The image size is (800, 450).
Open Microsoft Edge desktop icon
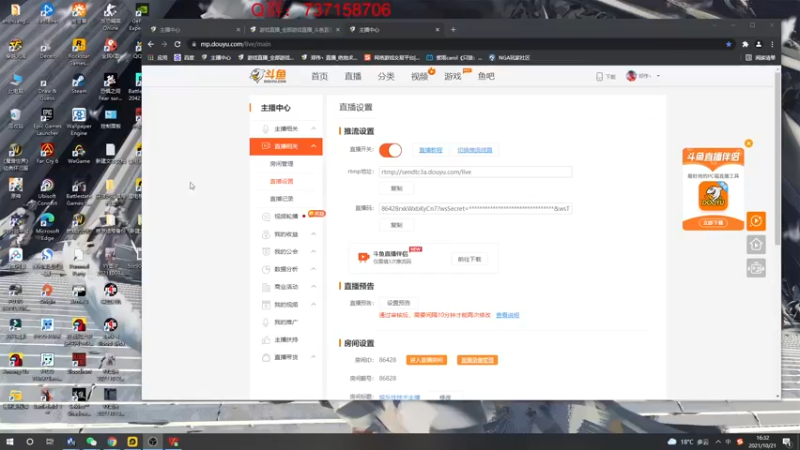[x=47, y=227]
